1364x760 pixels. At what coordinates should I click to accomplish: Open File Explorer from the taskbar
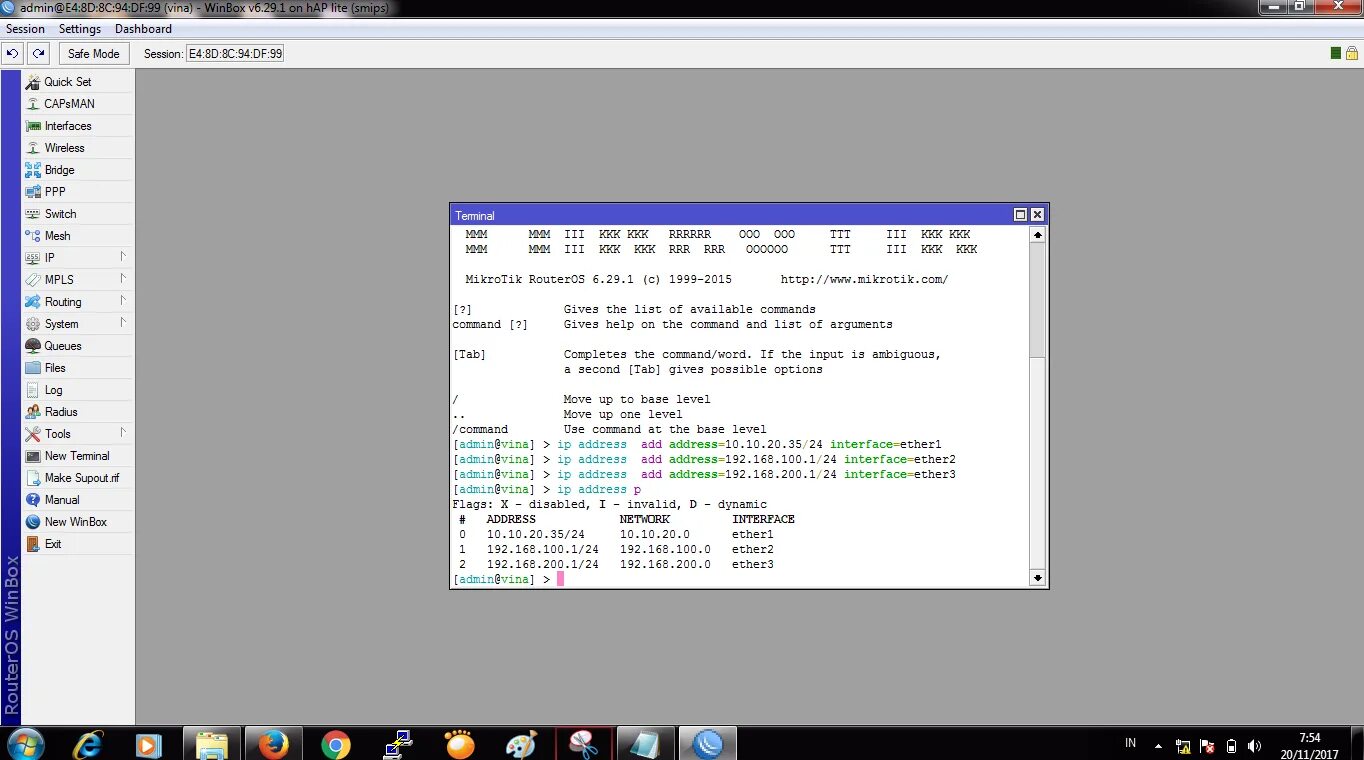(x=212, y=744)
